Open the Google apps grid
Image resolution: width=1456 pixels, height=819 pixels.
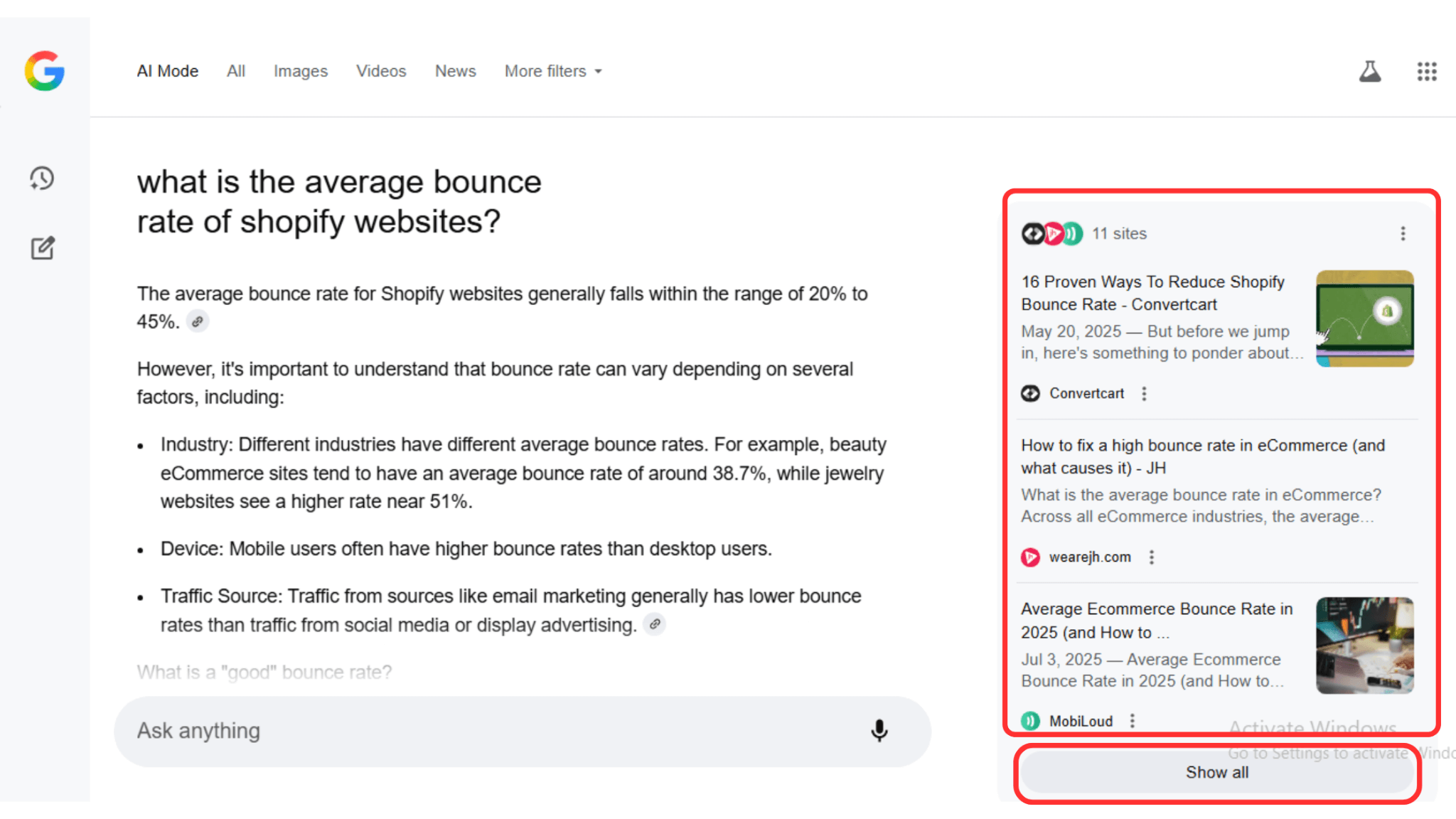click(1426, 71)
